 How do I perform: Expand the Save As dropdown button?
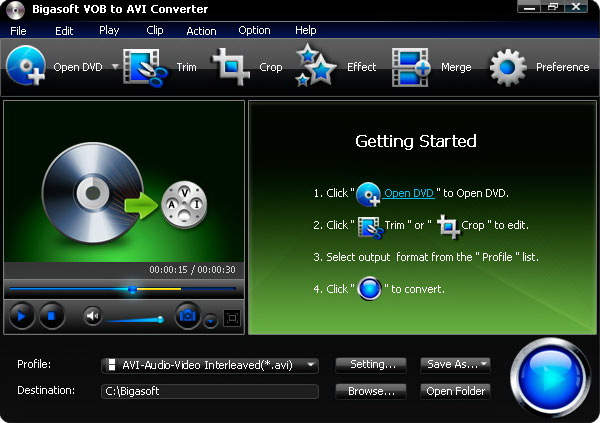click(455, 365)
